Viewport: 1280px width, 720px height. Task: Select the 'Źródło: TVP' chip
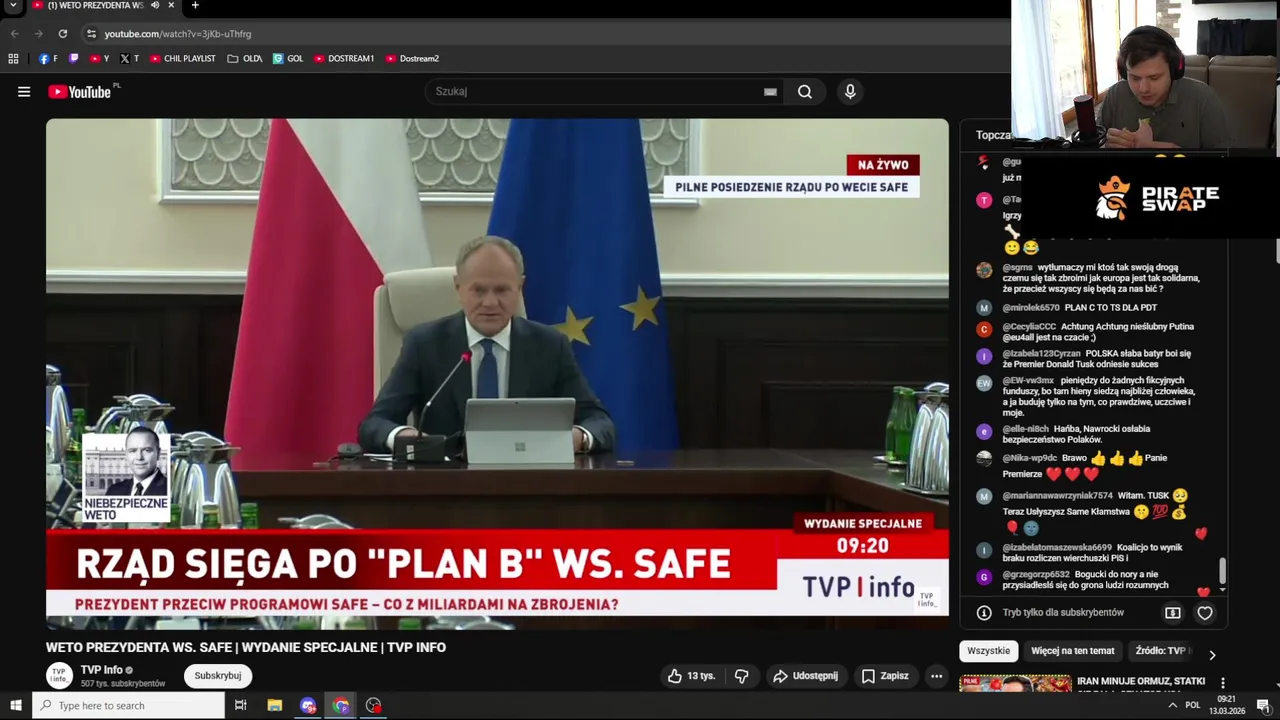[1160, 651]
